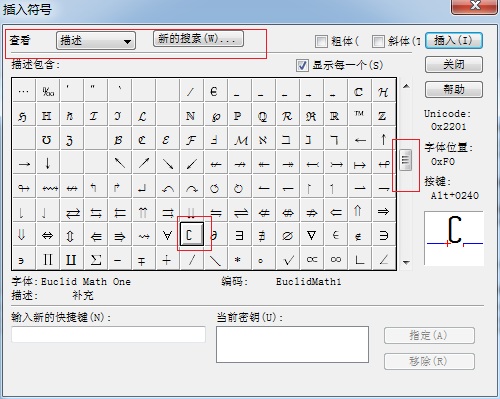Open help via the 帮助 button
The height and width of the screenshot is (399, 500).
click(454, 89)
